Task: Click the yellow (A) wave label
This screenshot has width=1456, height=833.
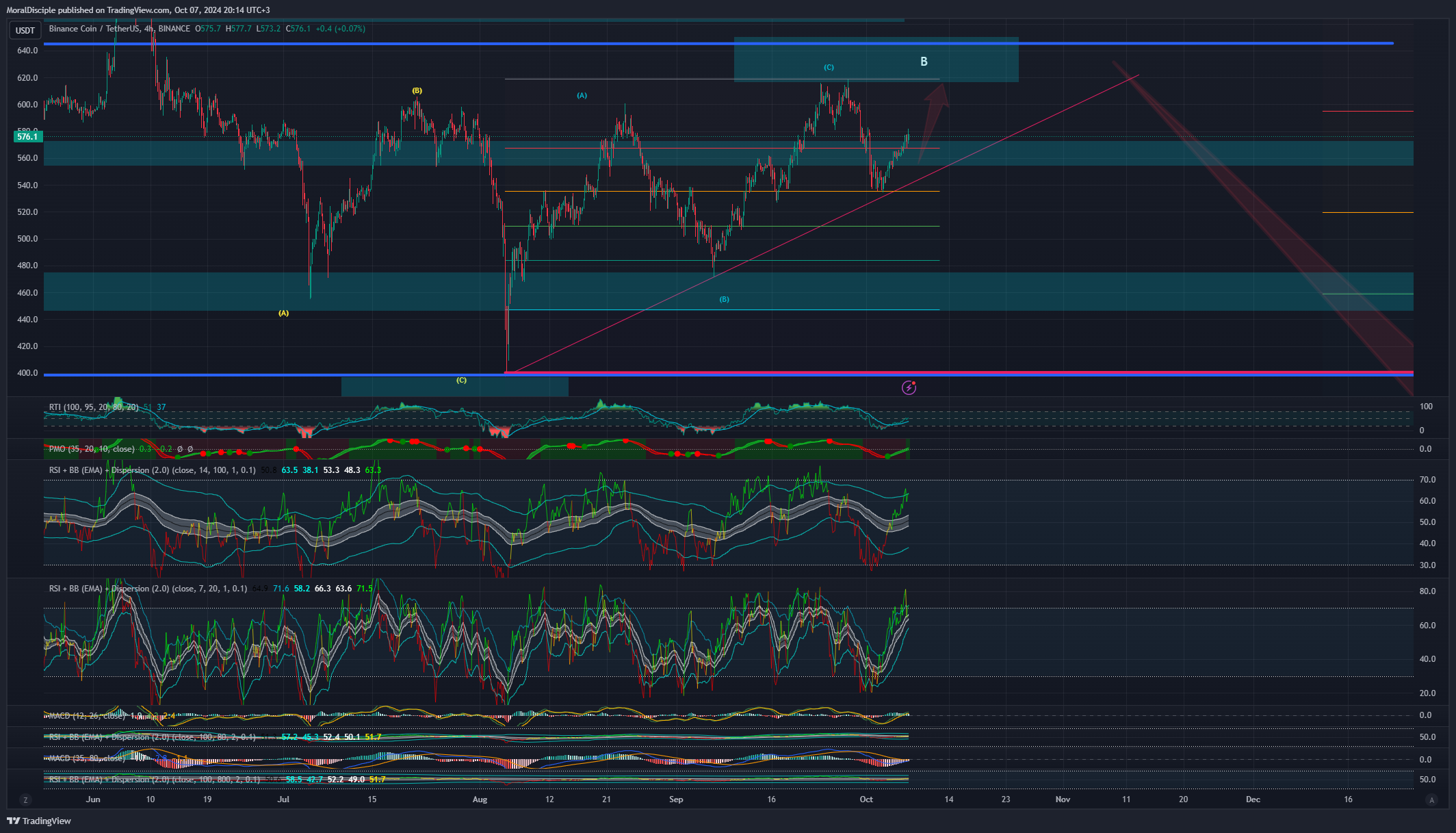Action: [283, 313]
